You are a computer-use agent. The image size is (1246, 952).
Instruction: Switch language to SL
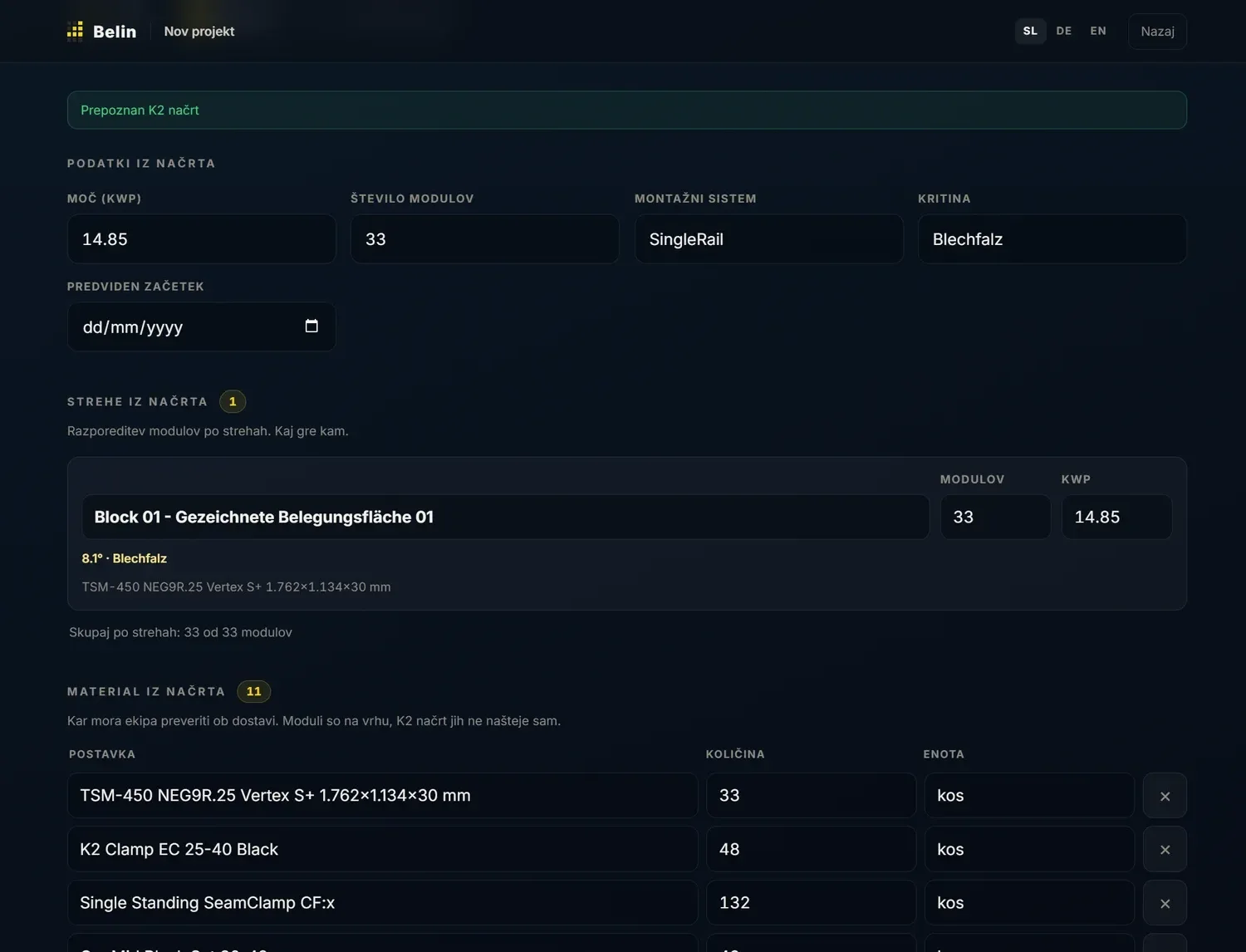tap(1030, 31)
